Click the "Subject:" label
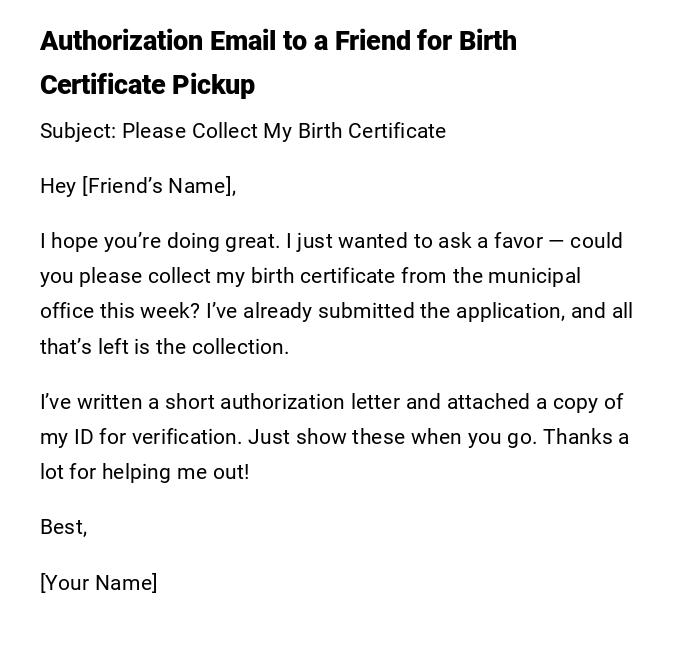Screen dimensions: 700x645 coord(77,131)
